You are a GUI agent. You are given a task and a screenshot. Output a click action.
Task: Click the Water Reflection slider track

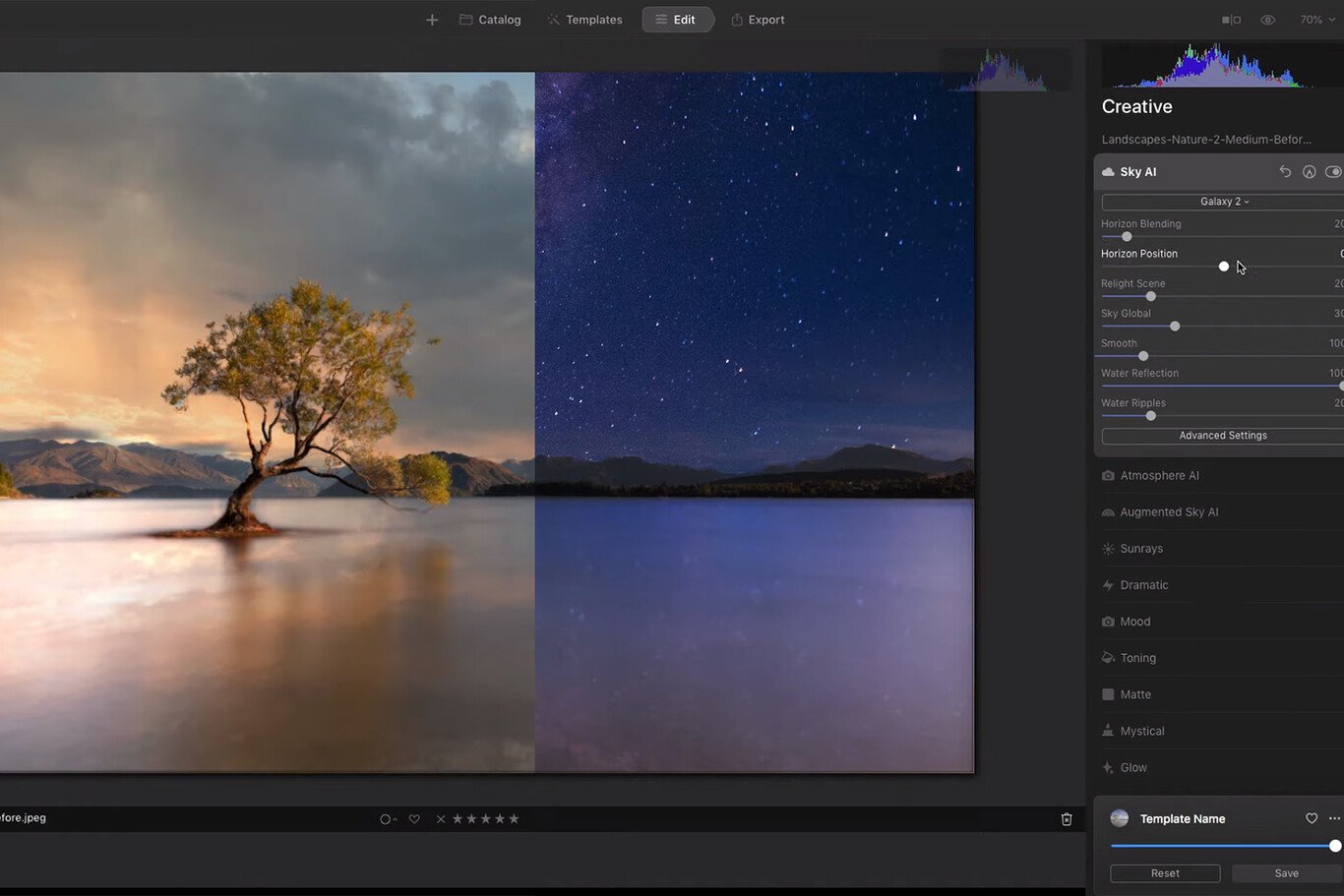(1222, 387)
